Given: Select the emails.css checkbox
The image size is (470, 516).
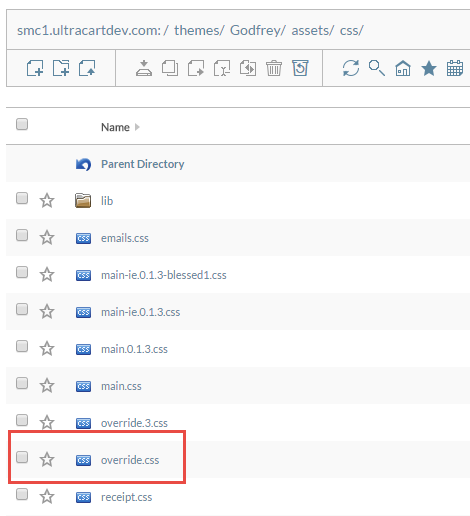Looking at the screenshot, I should (x=22, y=235).
